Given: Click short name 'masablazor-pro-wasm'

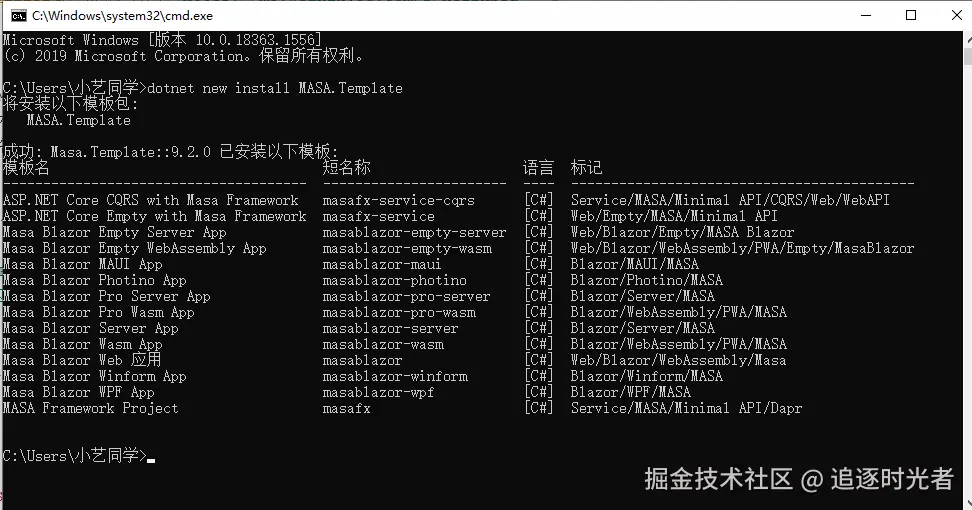Looking at the screenshot, I should [x=399, y=312].
